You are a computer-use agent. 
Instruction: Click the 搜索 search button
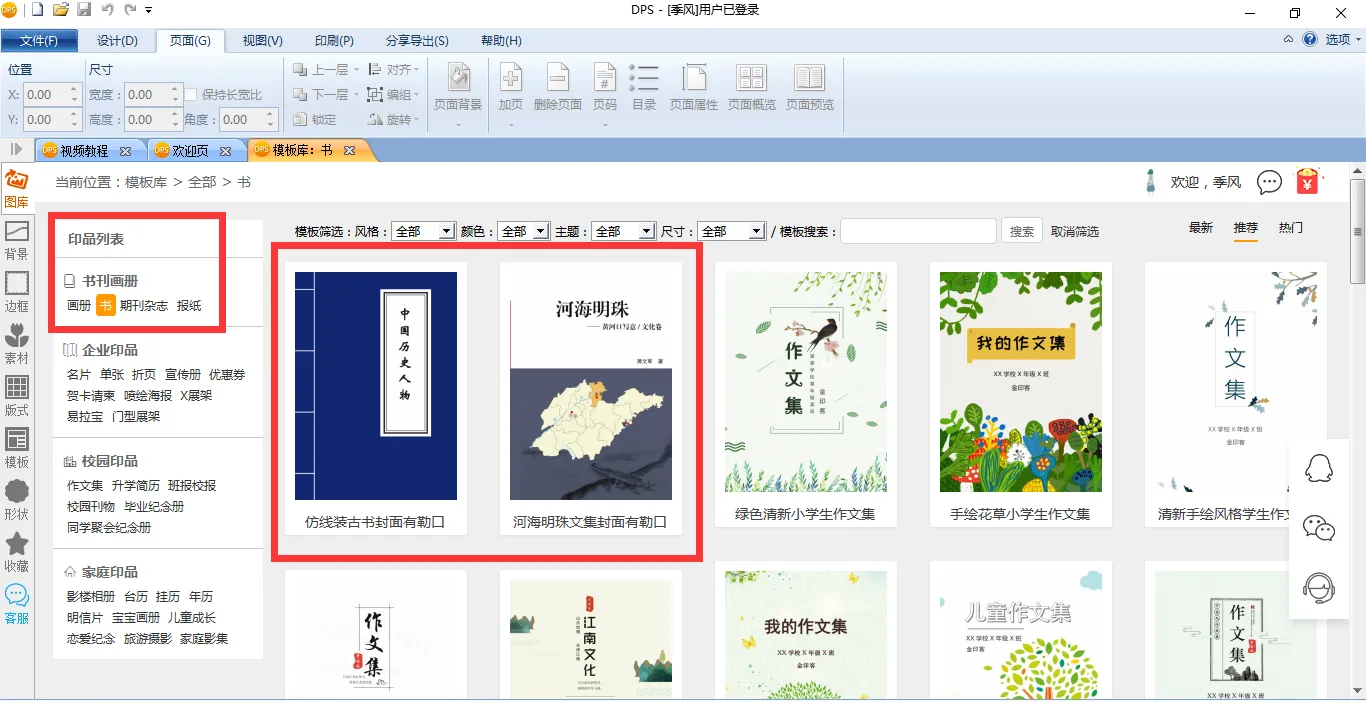pyautogui.click(x=1021, y=231)
